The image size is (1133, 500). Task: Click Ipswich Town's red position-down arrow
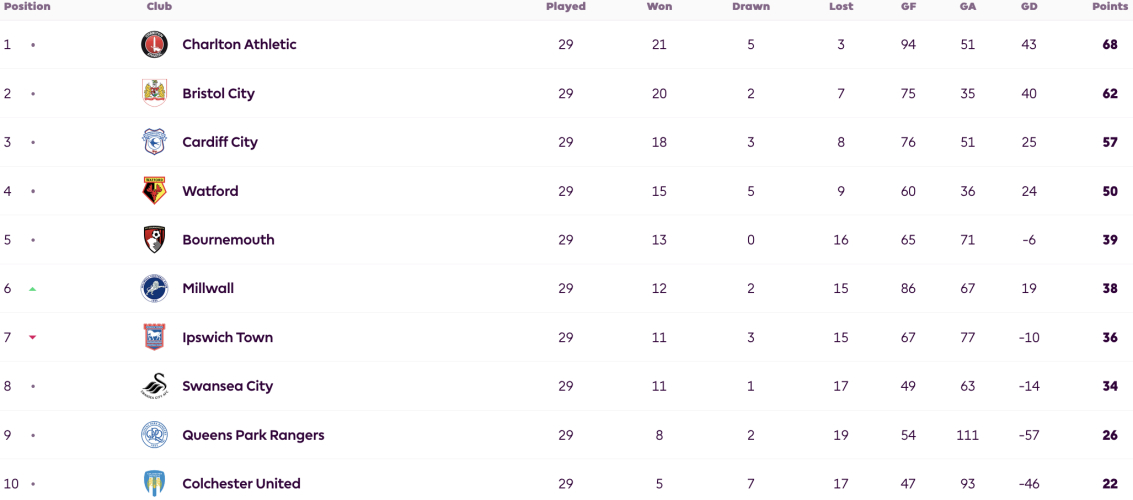tap(32, 337)
